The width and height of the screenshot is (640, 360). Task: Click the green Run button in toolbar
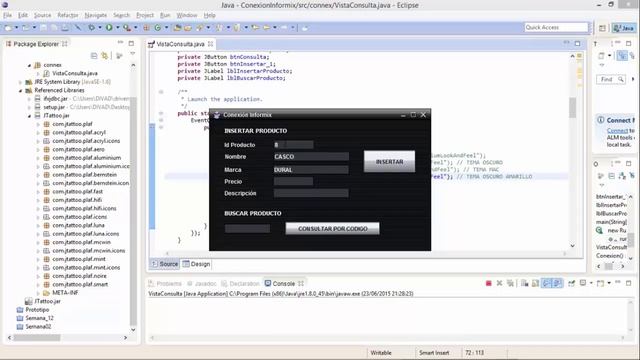pos(109,28)
